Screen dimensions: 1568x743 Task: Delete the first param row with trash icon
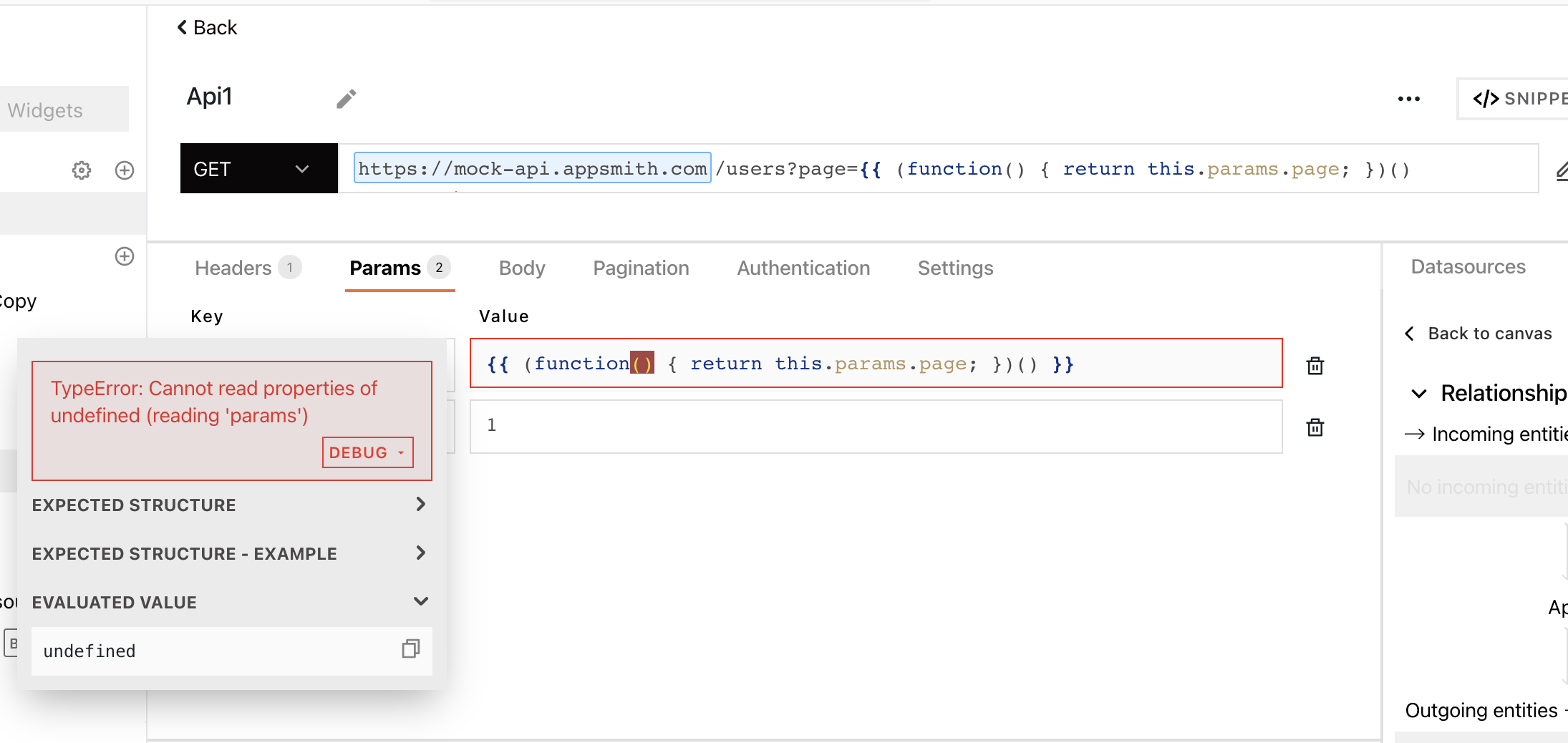(x=1315, y=365)
